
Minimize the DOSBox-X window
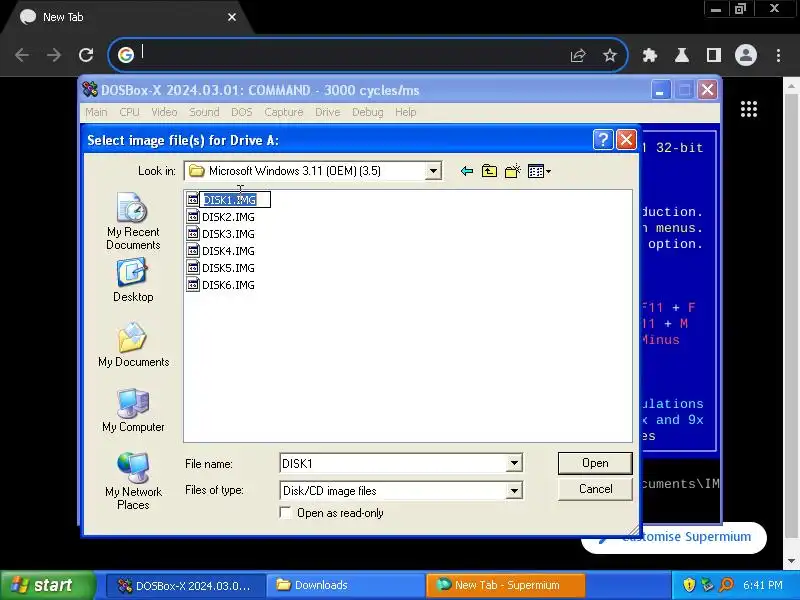pos(661,90)
